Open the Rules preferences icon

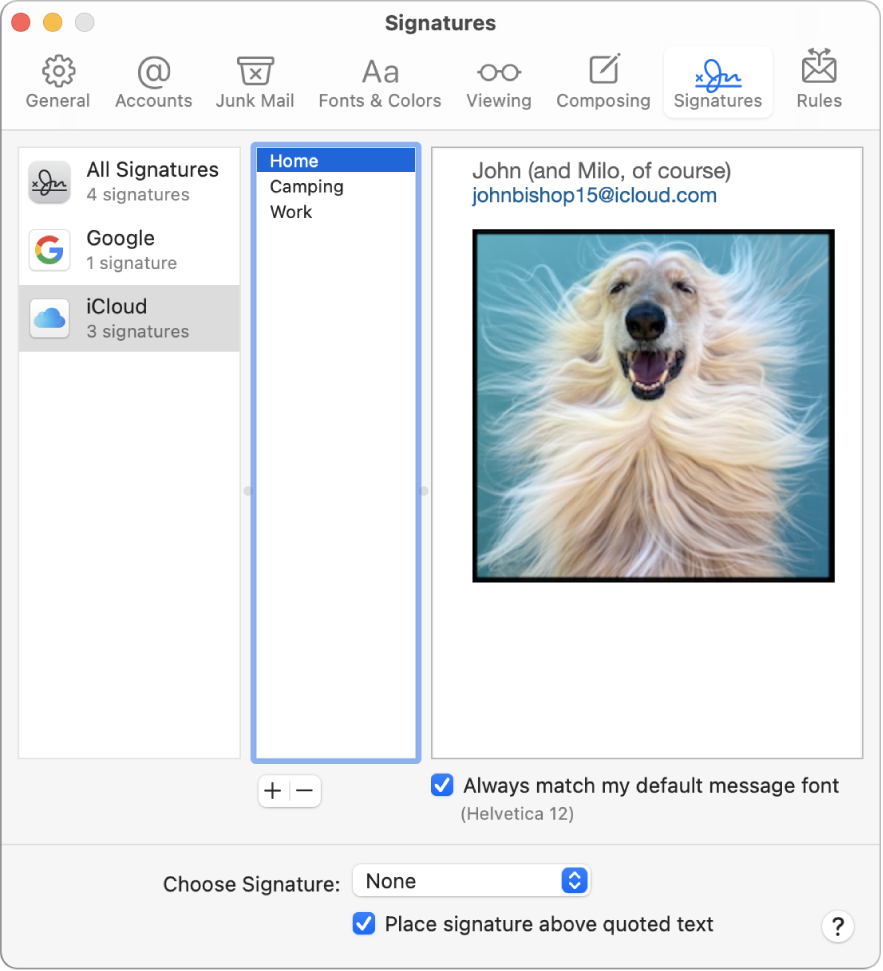point(818,82)
